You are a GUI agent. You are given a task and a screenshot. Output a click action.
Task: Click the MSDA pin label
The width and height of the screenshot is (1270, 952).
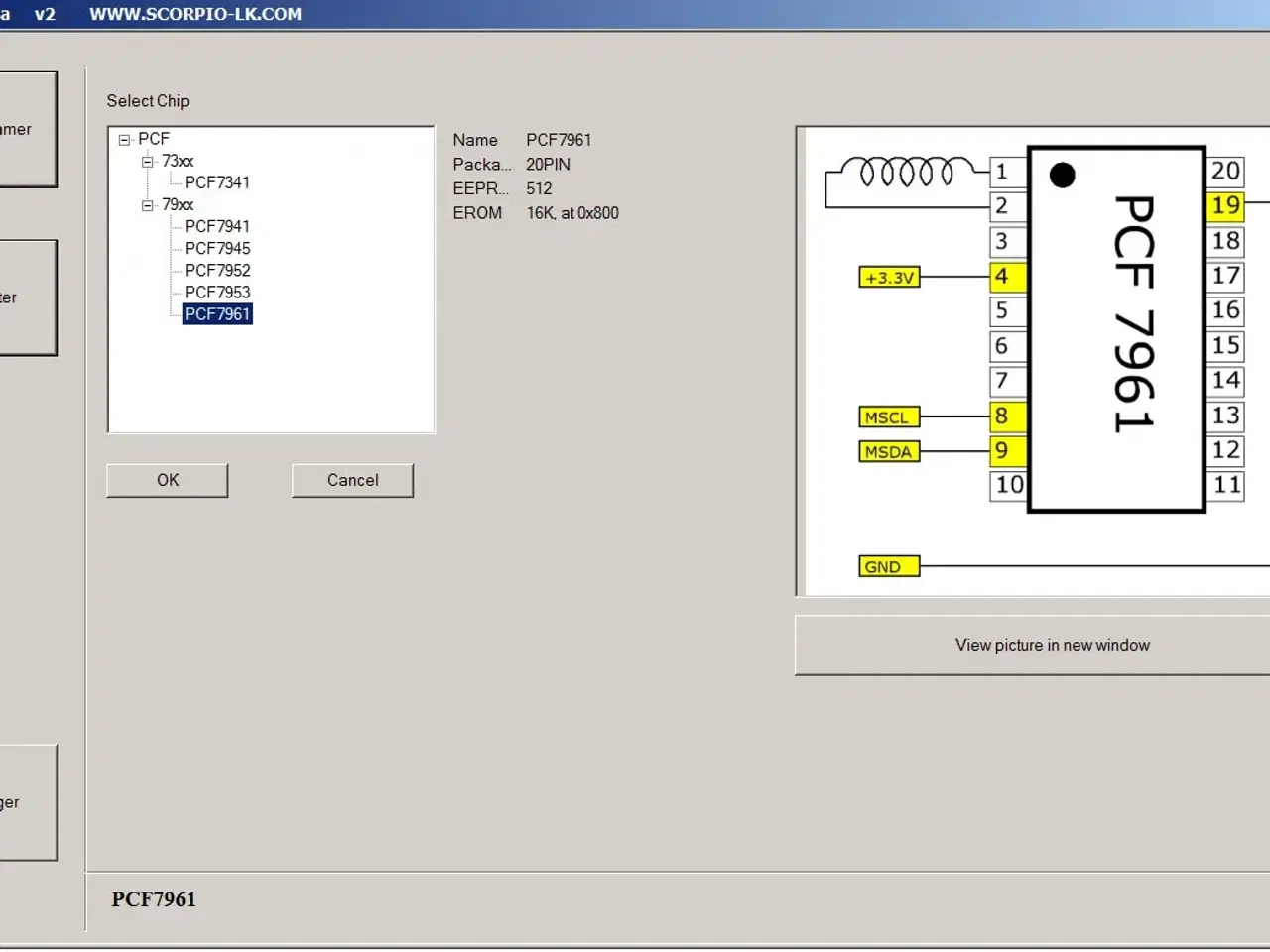[x=888, y=451]
